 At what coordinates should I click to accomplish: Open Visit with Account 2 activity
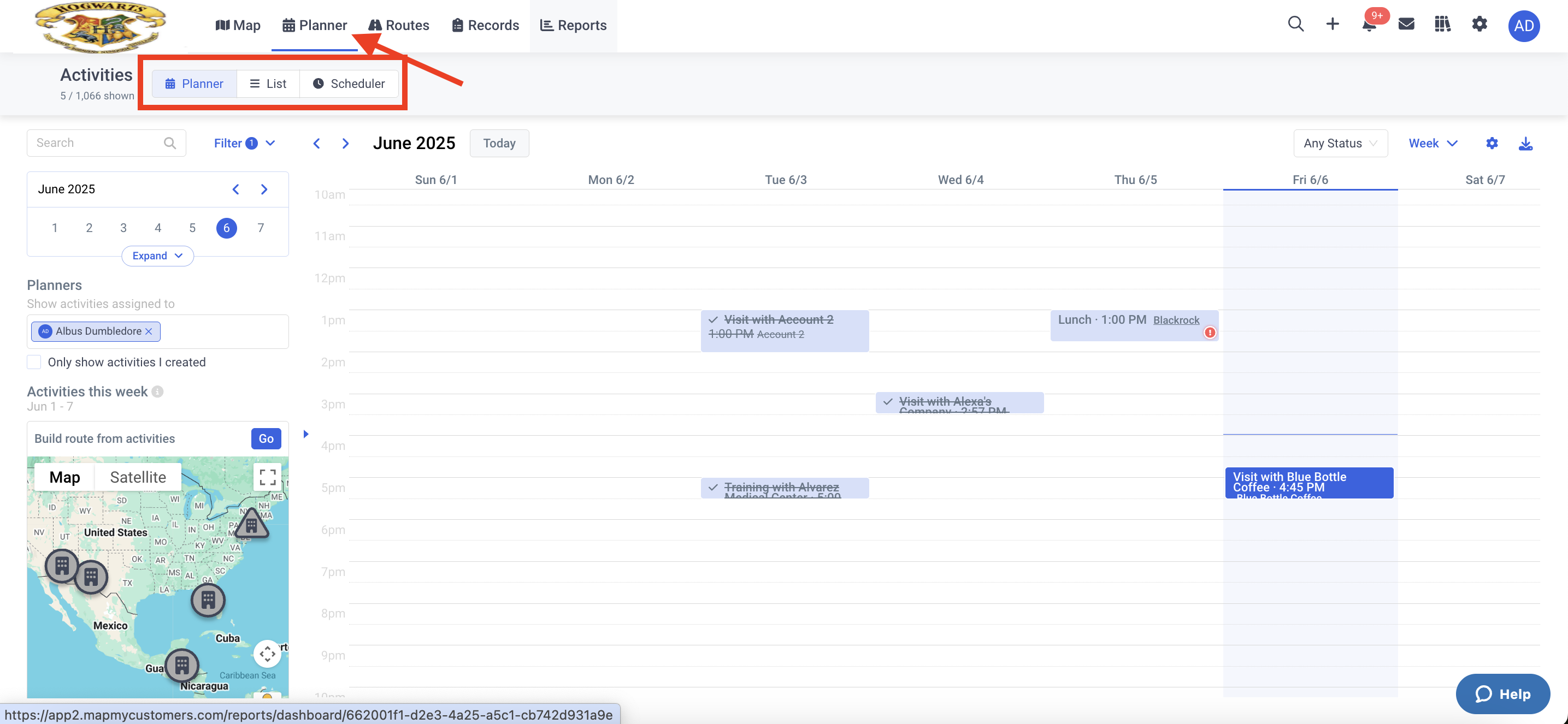[x=785, y=331]
